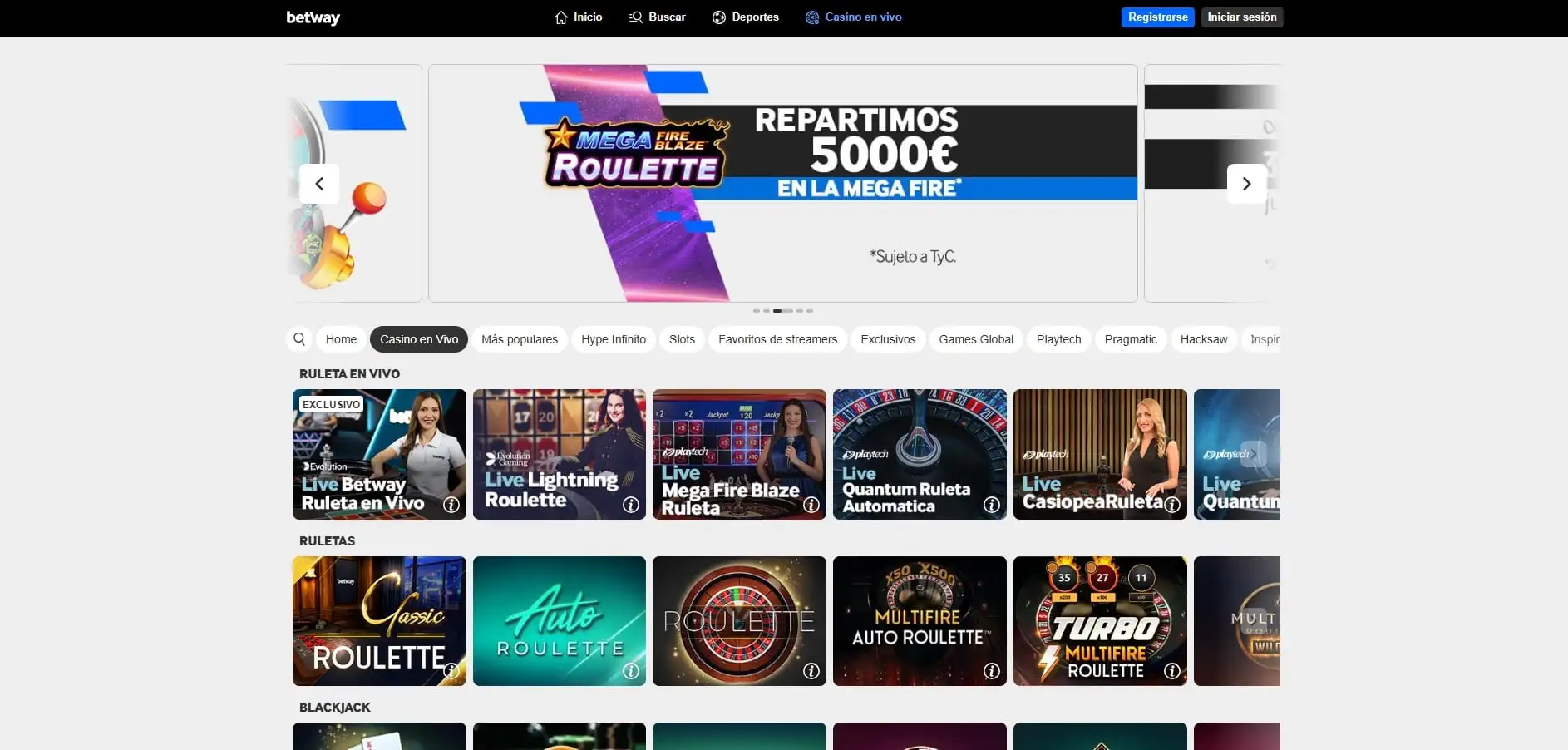
Task: Go to next carousel banner
Action: [1246, 184]
